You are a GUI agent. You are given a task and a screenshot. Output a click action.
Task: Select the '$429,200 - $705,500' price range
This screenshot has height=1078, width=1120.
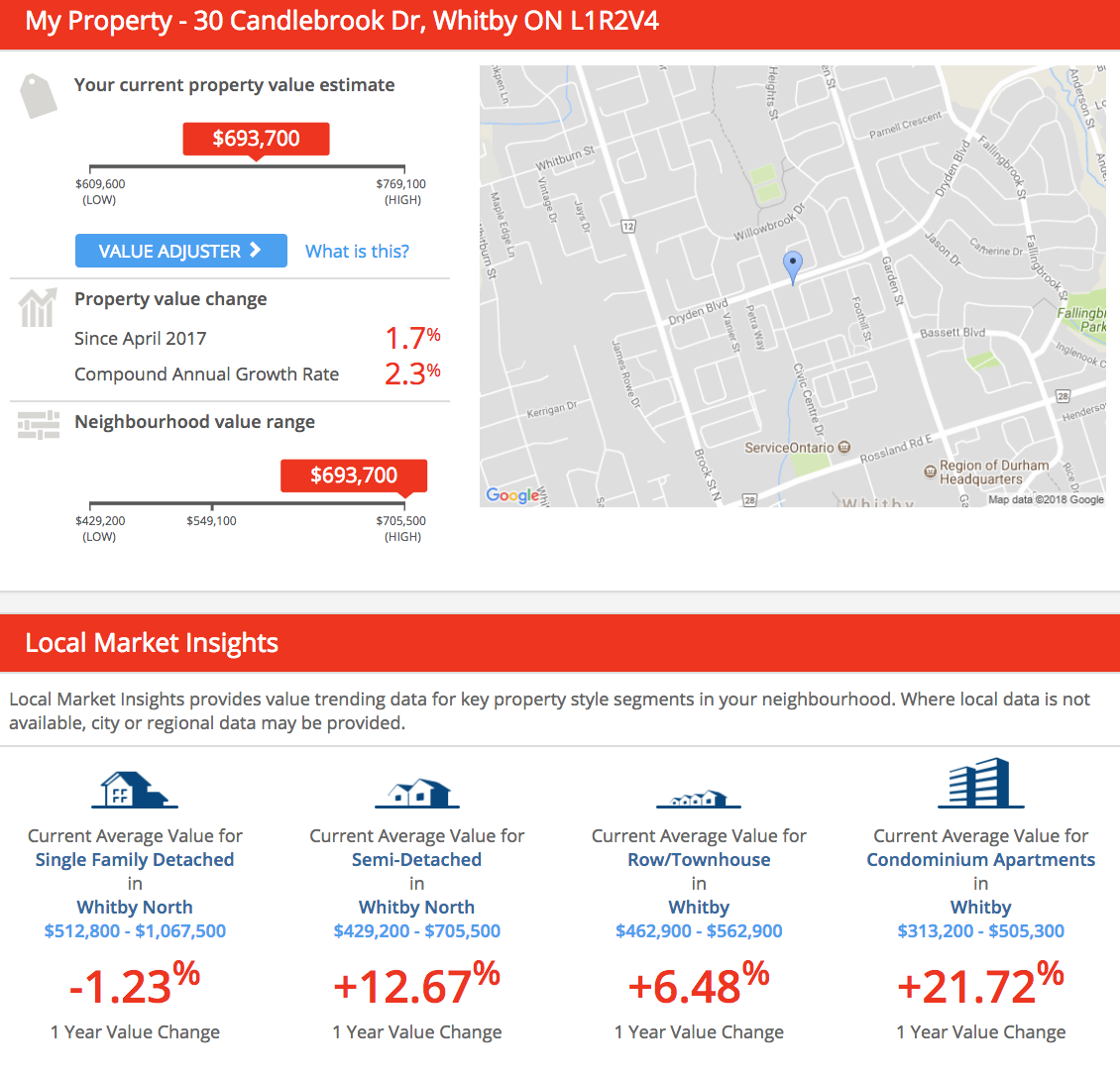point(417,931)
